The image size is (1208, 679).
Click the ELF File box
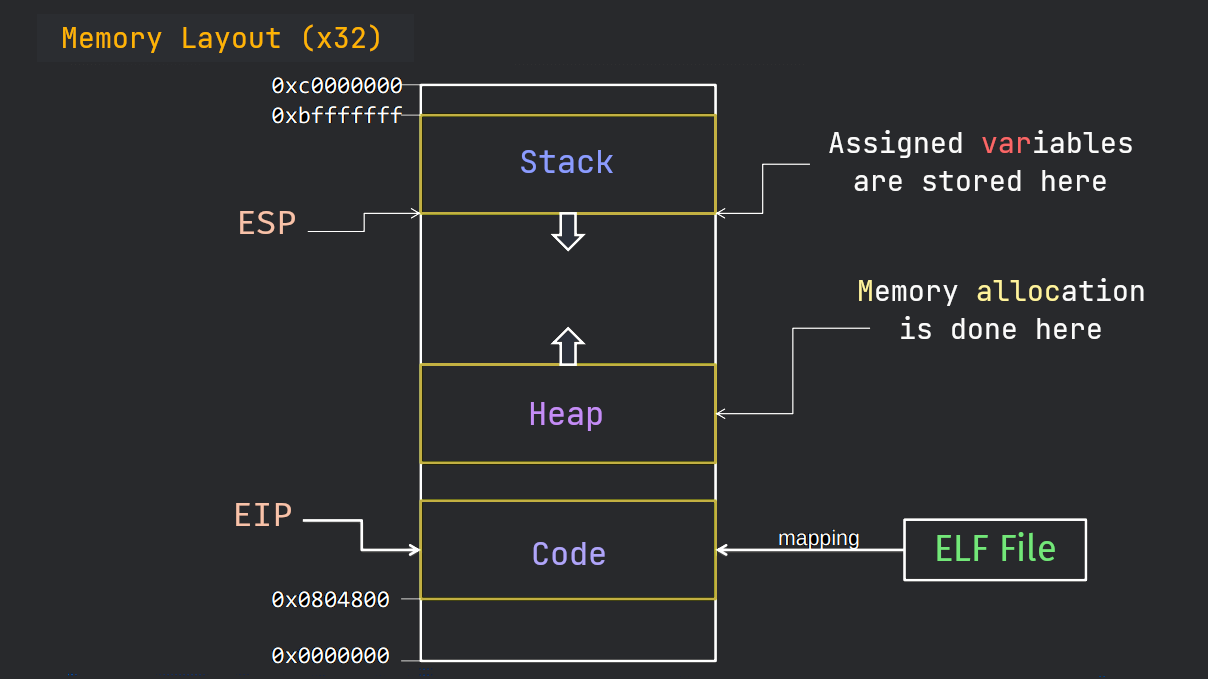[994, 549]
